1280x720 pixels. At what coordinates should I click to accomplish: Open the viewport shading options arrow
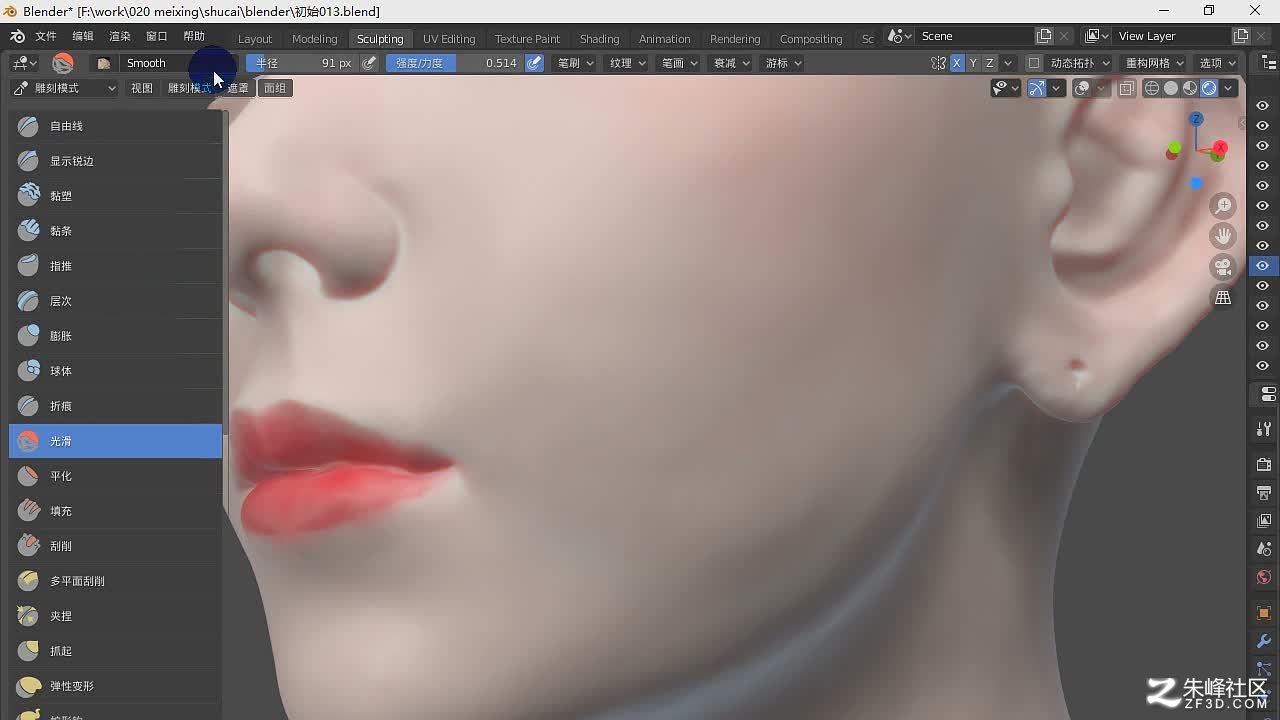[x=1228, y=88]
